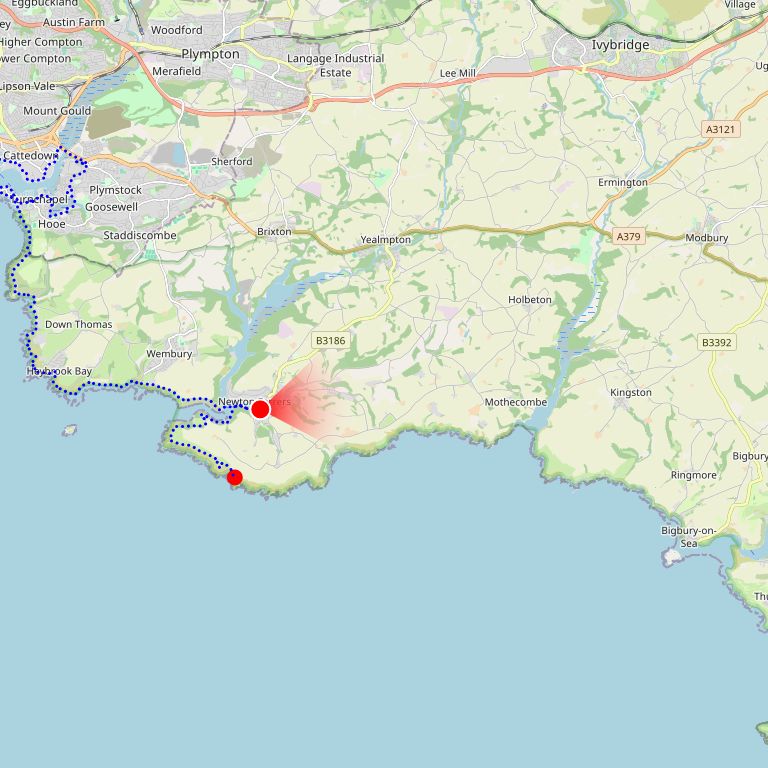Click the Wembury village label
The height and width of the screenshot is (768, 768).
(x=169, y=354)
